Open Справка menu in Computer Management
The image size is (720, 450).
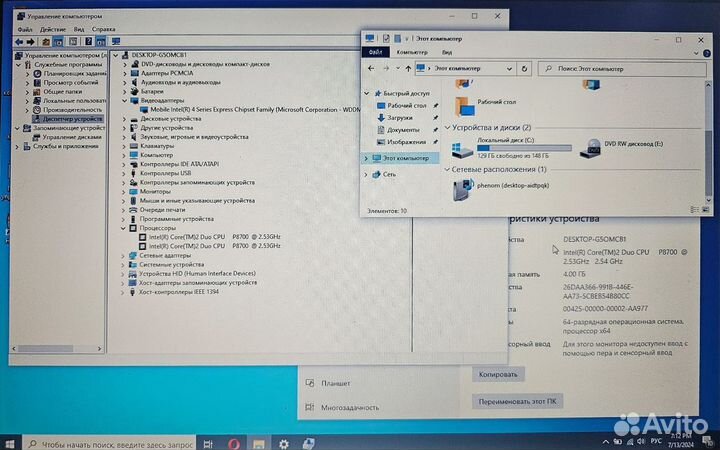pos(103,29)
